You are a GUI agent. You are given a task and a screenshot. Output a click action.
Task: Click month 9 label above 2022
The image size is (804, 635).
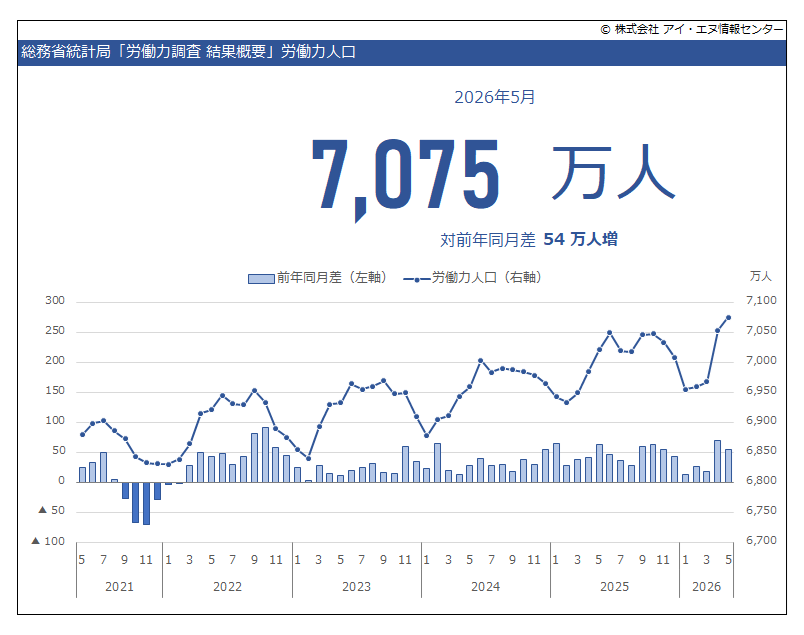pyautogui.click(x=254, y=560)
